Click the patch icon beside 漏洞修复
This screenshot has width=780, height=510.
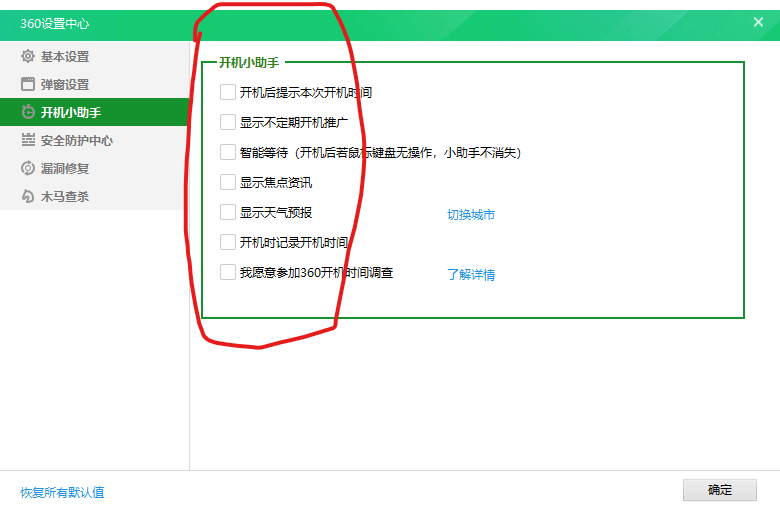click(x=28, y=168)
